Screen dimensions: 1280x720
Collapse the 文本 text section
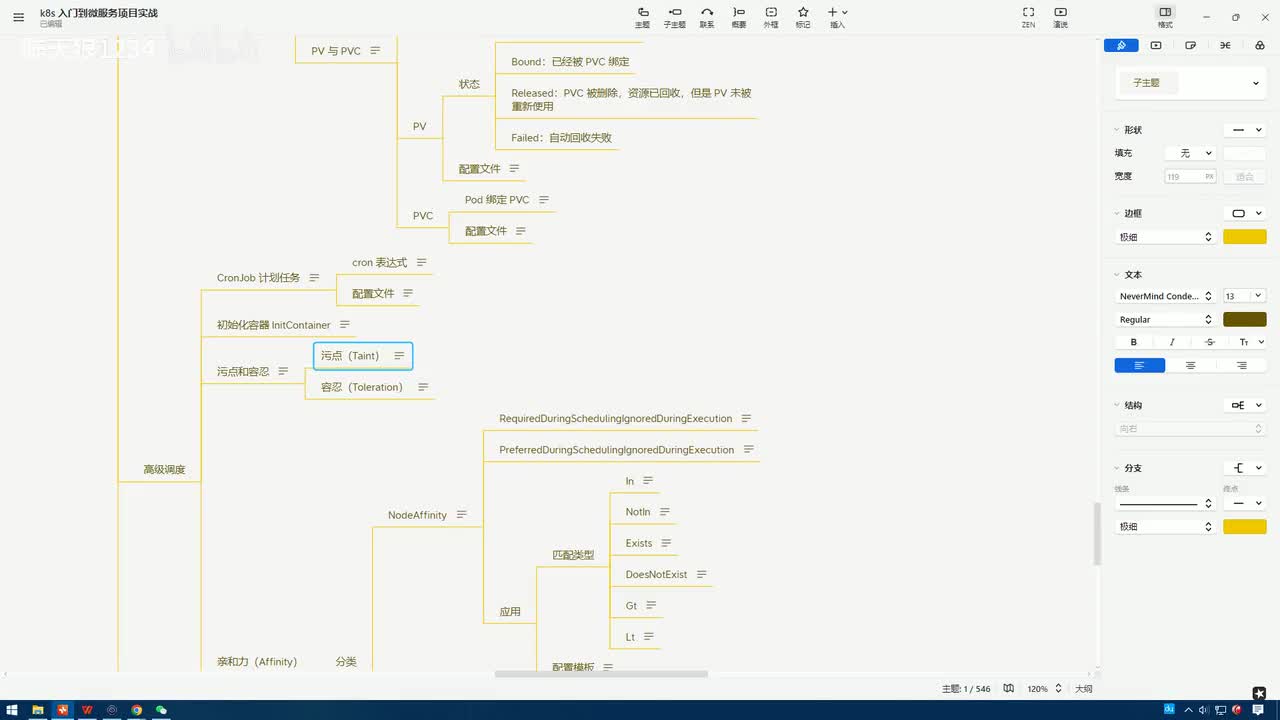[1117, 275]
